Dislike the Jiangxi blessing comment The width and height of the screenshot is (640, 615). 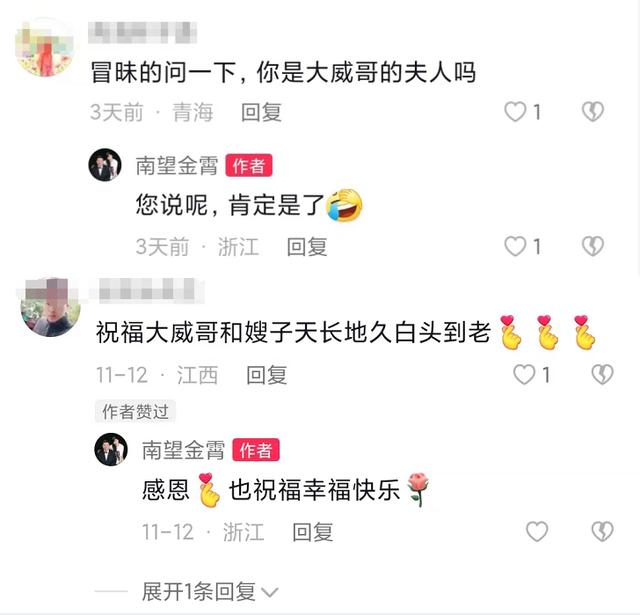pos(602,374)
